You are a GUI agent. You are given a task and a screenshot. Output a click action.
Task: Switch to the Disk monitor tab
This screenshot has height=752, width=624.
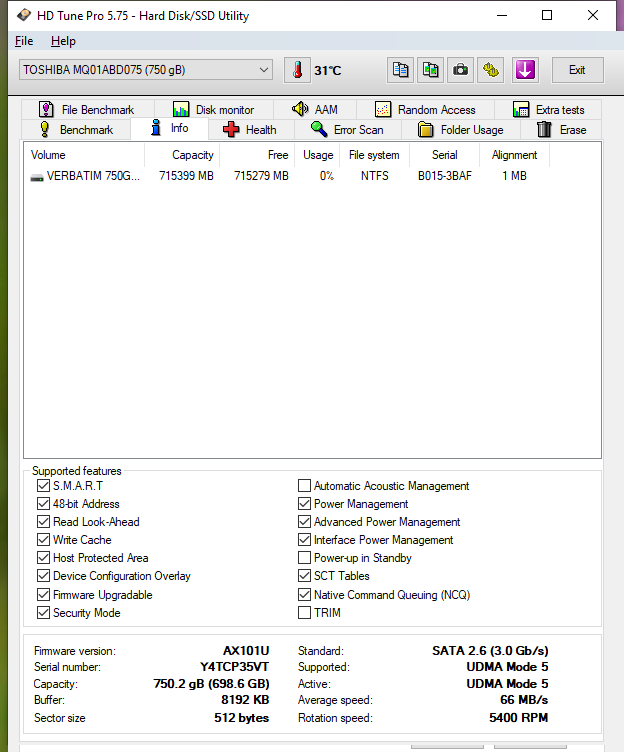pyautogui.click(x=213, y=109)
